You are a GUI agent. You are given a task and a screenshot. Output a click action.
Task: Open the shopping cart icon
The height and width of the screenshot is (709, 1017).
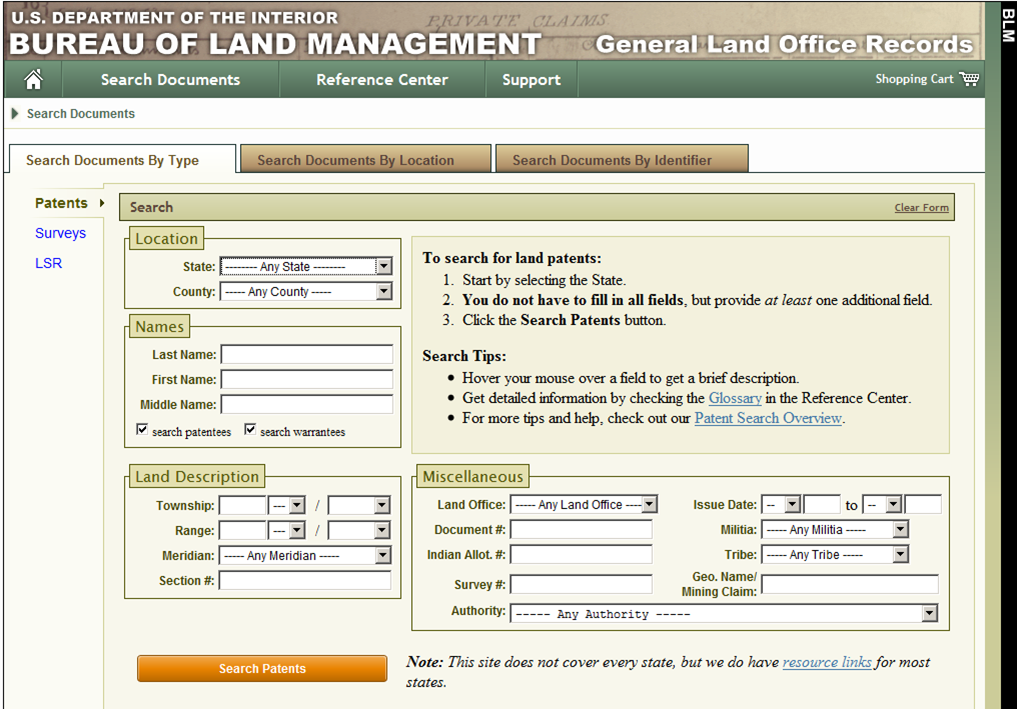click(969, 78)
